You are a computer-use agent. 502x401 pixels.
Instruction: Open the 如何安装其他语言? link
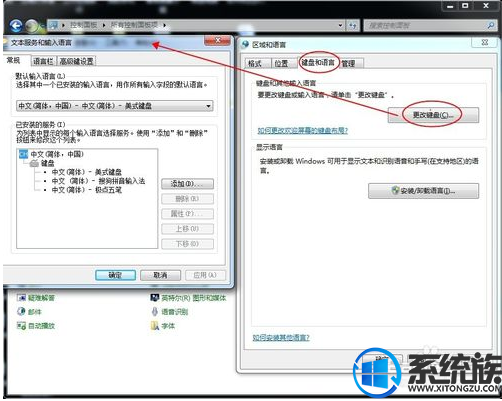click(x=281, y=338)
